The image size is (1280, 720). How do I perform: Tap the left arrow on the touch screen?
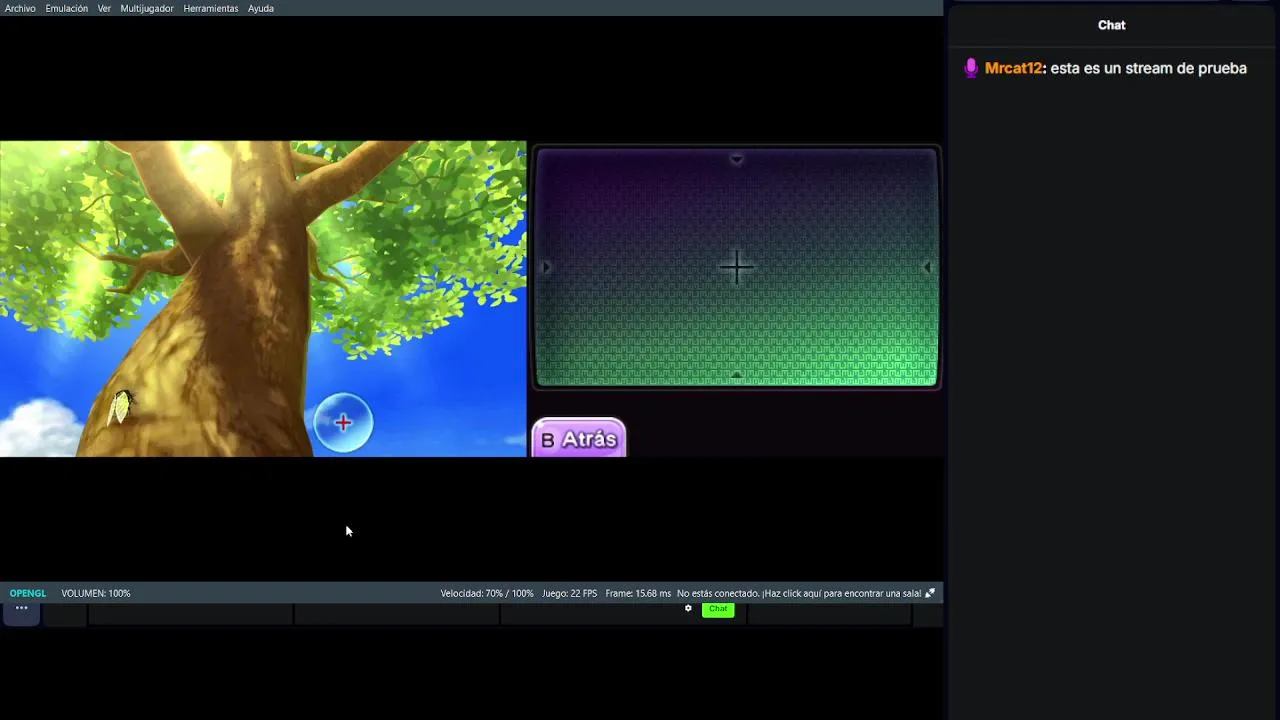tap(546, 267)
